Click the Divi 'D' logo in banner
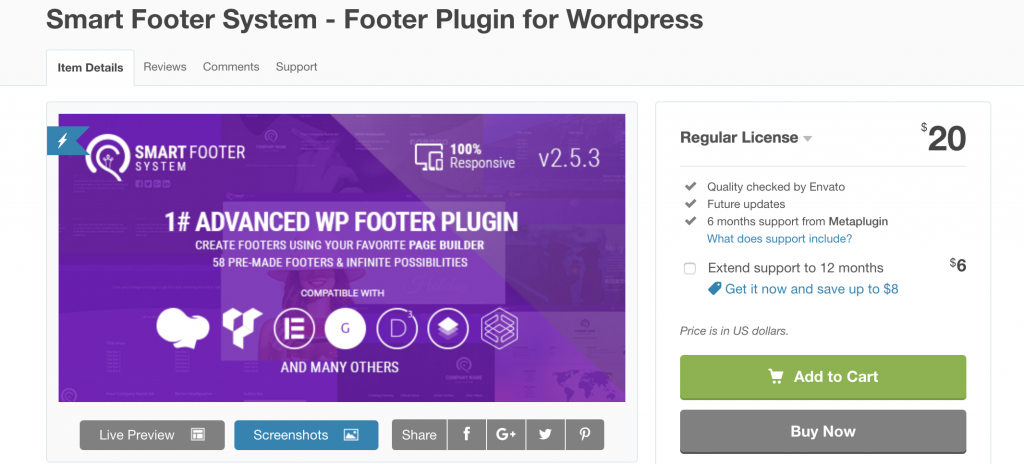The image size is (1024, 464). [x=396, y=328]
